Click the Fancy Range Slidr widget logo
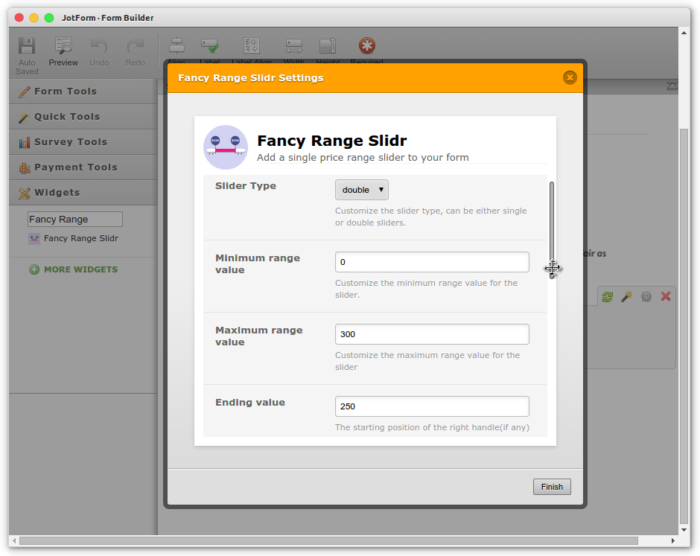Screen dimensions: 700x556 coord(225,147)
